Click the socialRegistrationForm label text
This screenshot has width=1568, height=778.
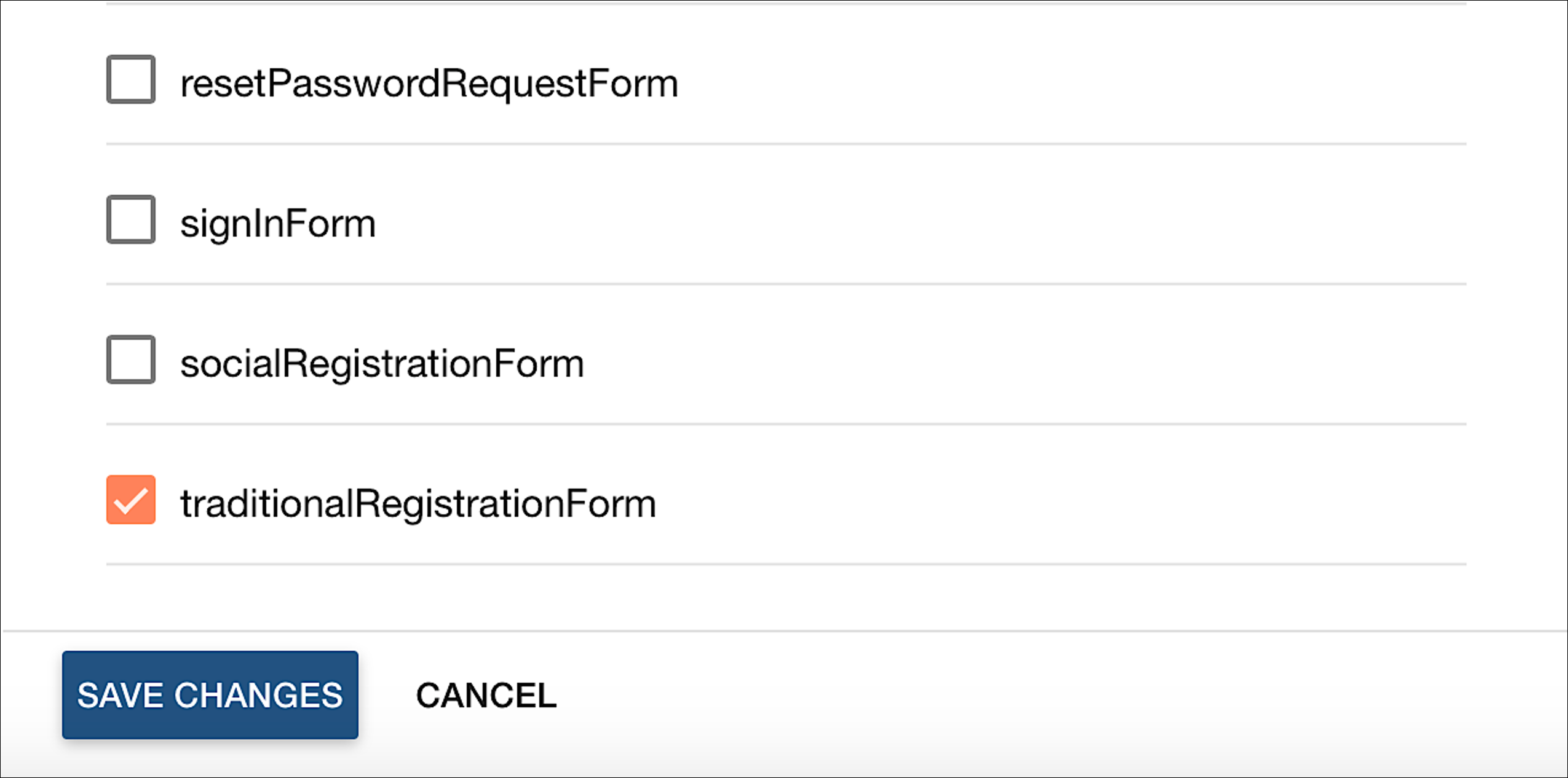[382, 364]
